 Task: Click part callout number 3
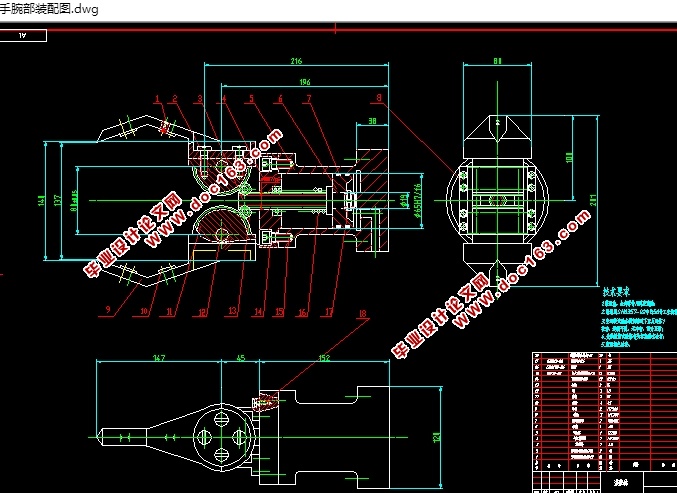tap(199, 99)
